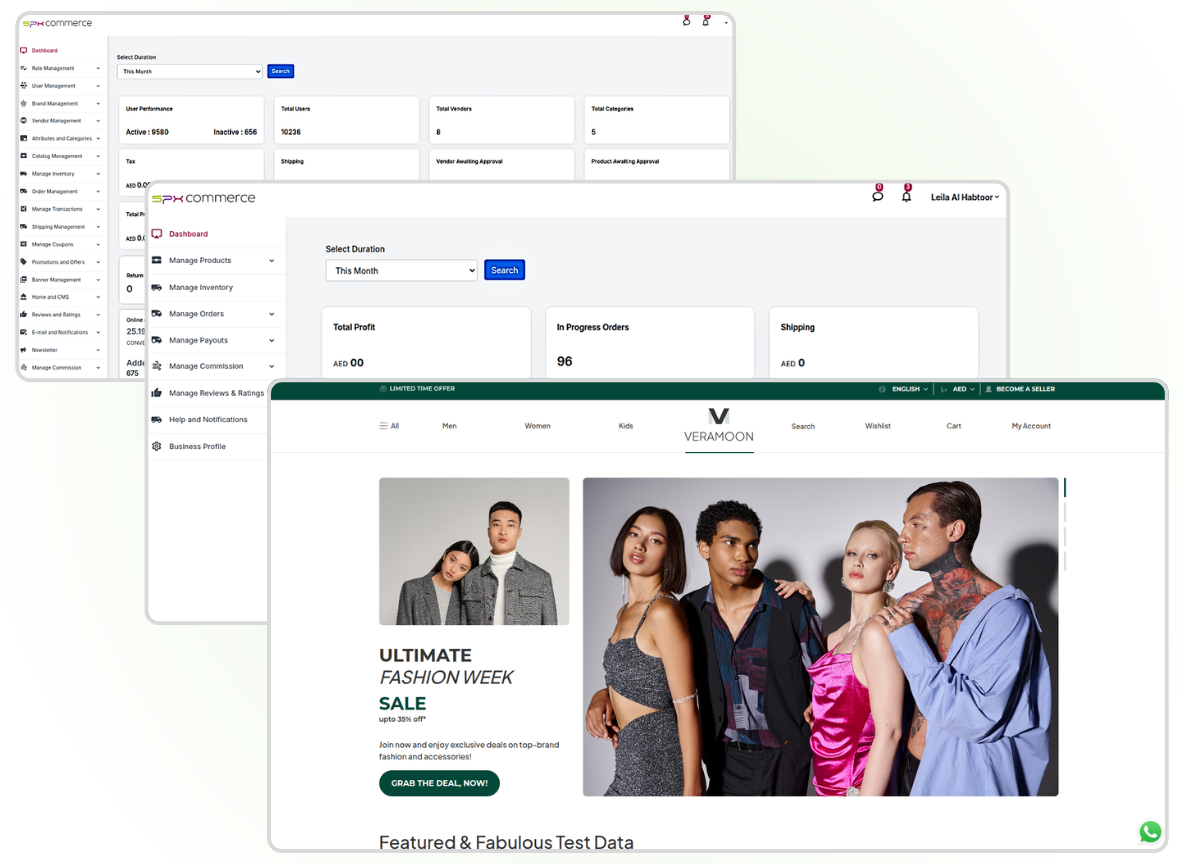Open the Dashboard via its monitor icon

[157, 233]
